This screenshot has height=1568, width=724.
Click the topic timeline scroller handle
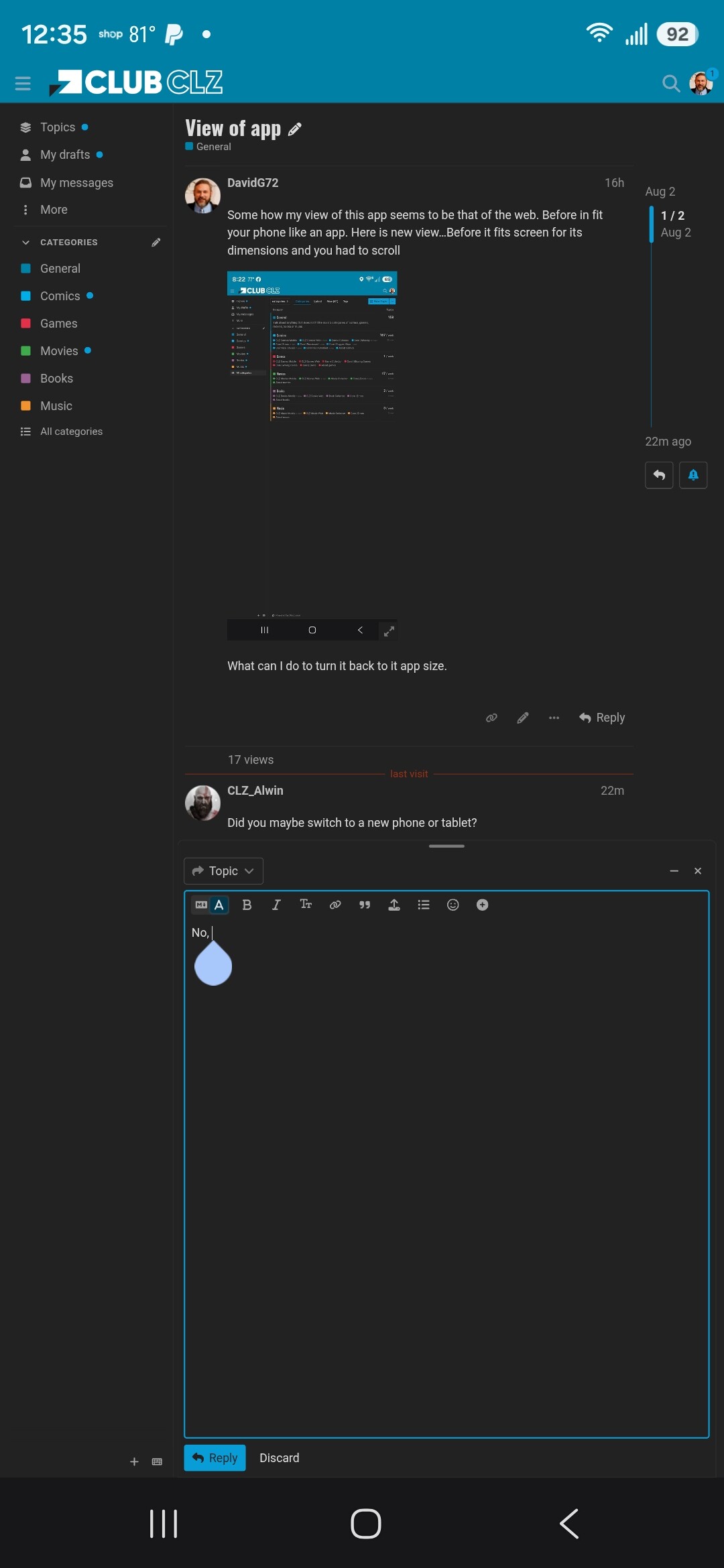point(652,224)
